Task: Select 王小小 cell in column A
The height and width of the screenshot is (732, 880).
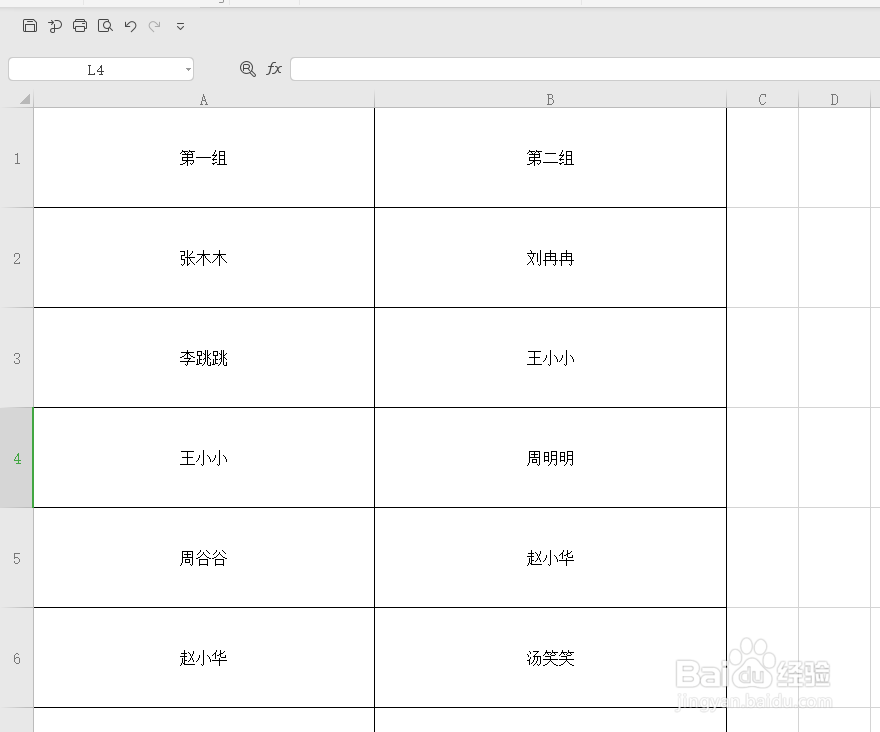Action: (204, 458)
